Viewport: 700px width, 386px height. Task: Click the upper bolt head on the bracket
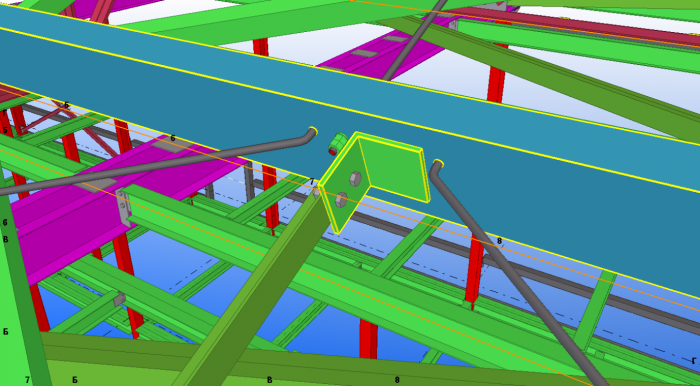click(355, 178)
